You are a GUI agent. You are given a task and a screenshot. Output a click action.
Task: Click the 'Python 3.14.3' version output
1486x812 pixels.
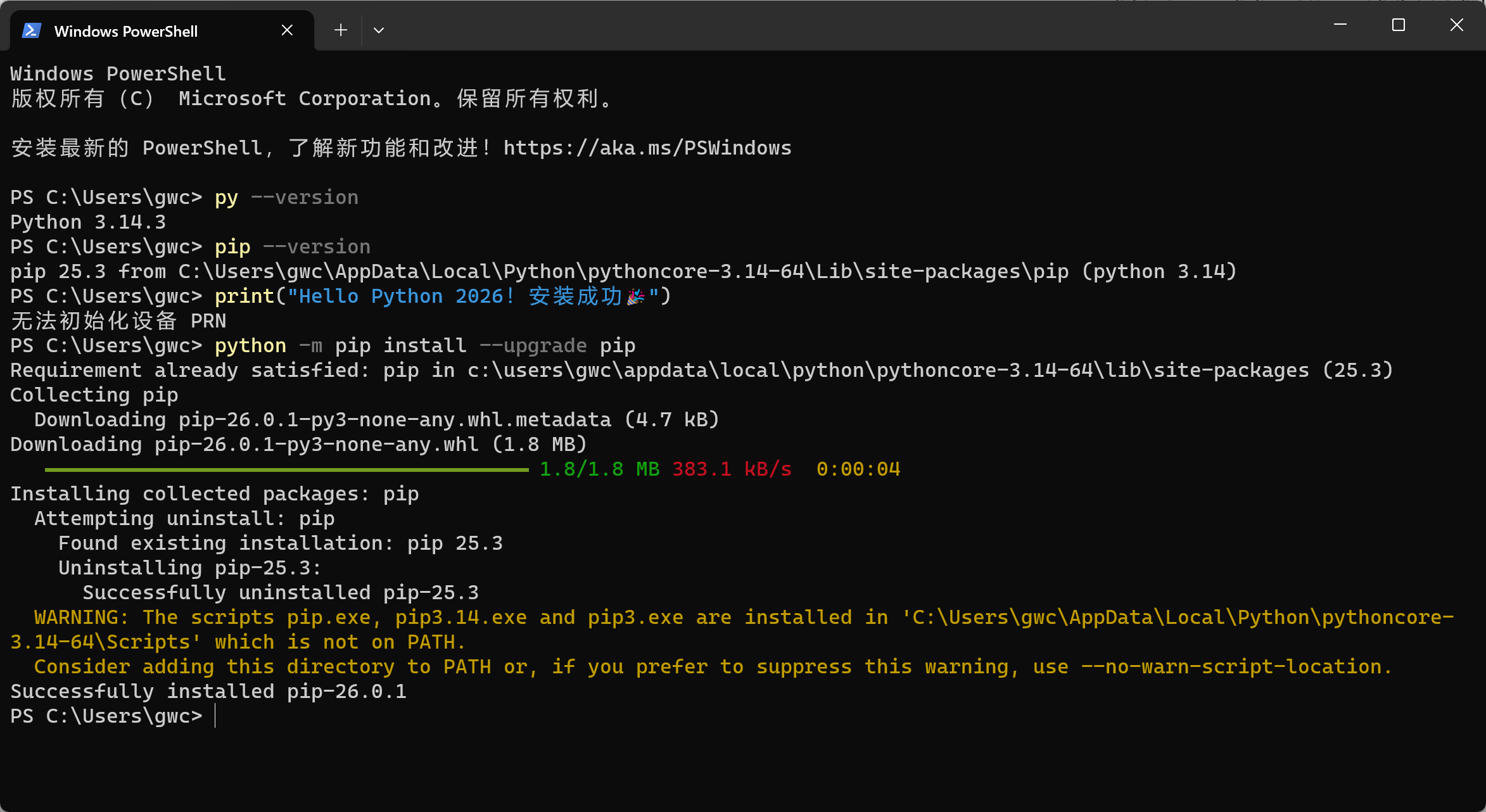(x=88, y=222)
